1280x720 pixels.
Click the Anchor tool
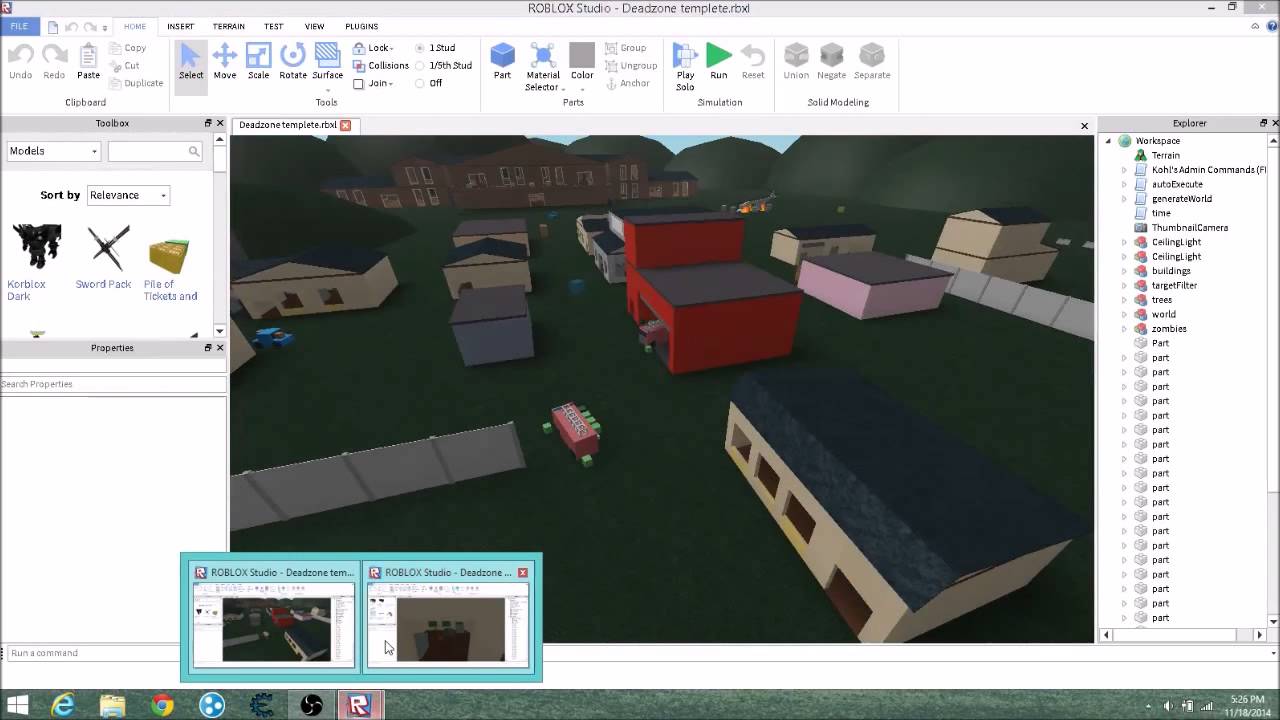point(628,83)
